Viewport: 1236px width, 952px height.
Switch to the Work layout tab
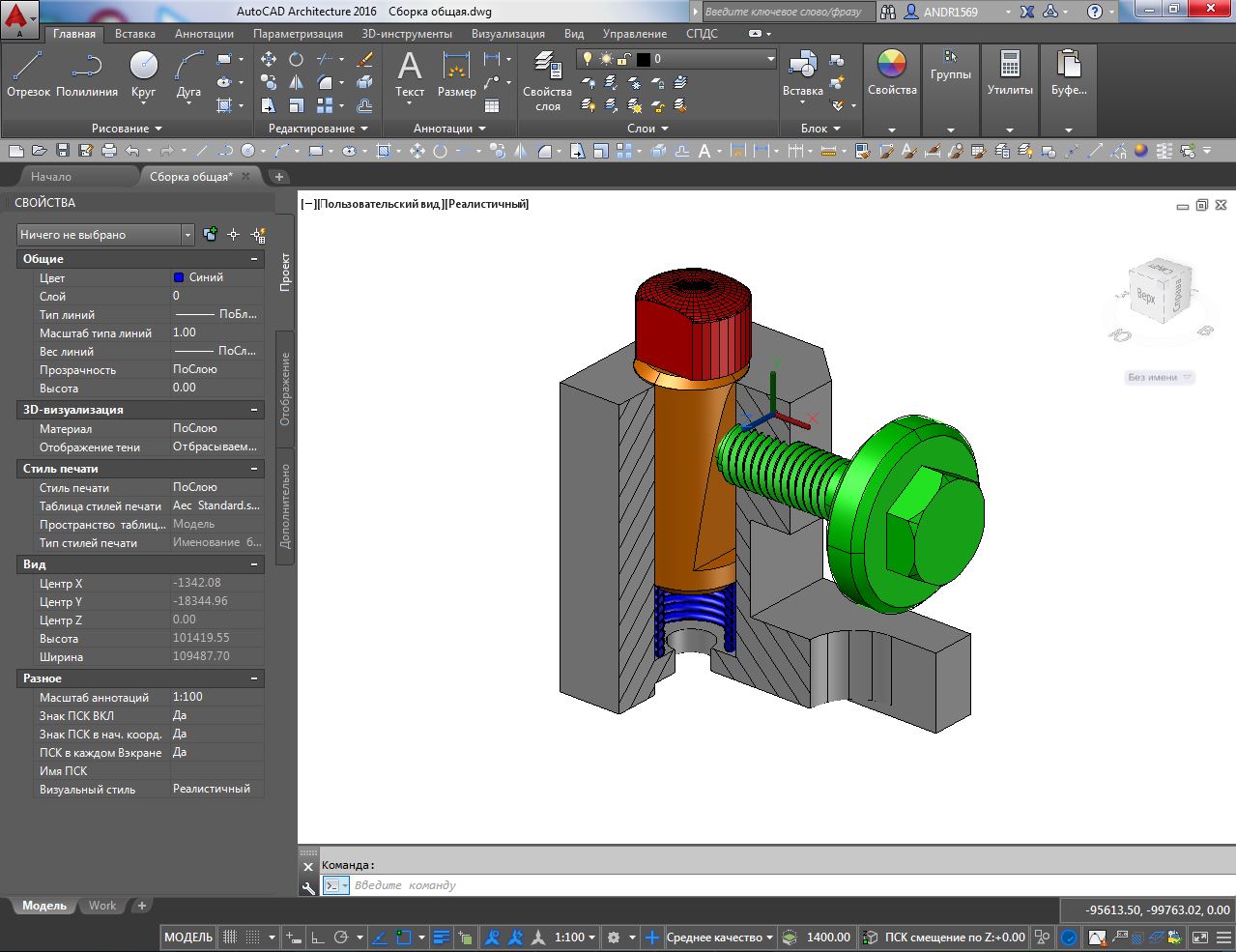coord(102,907)
